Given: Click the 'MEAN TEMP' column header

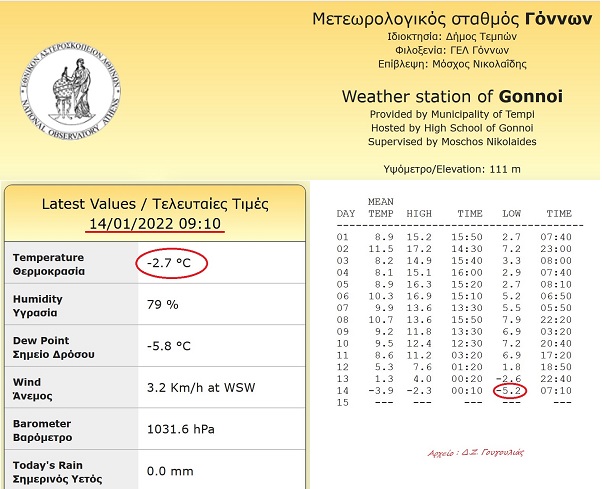Looking at the screenshot, I should [x=380, y=208].
